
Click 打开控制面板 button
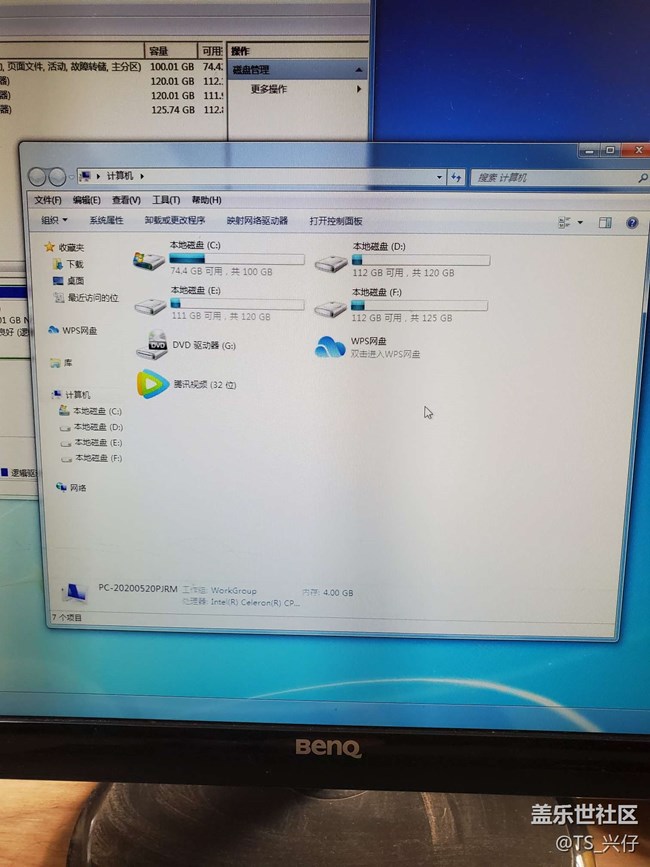(x=336, y=221)
